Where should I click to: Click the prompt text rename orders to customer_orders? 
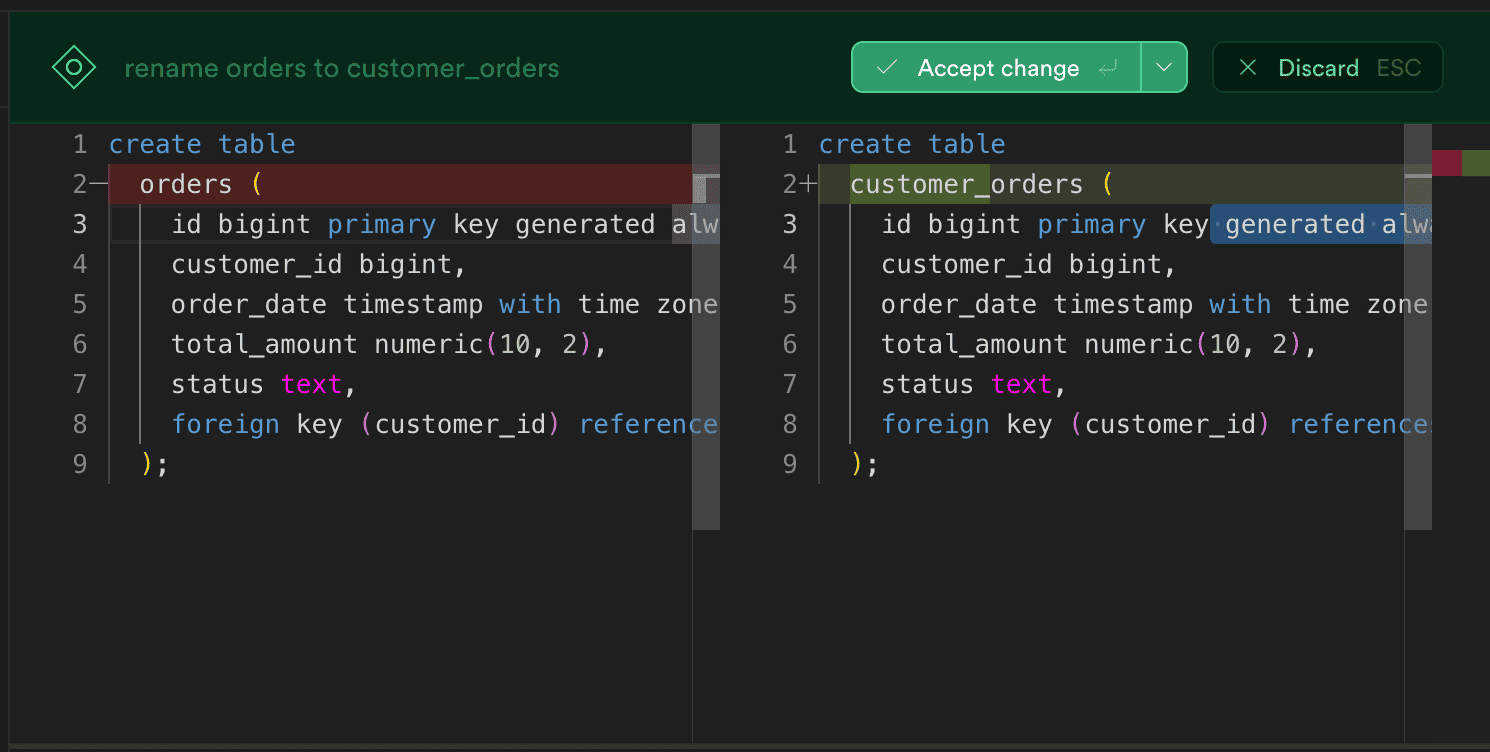click(341, 68)
